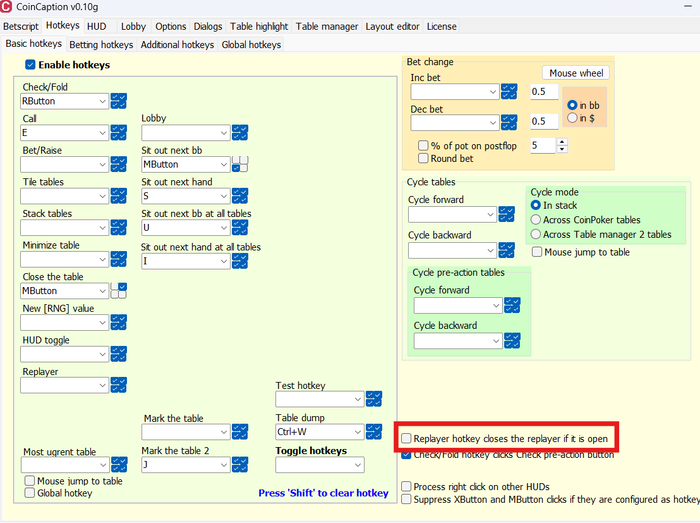
Task: Select the Across CoinPoker tables radio button
Action: 536,219
